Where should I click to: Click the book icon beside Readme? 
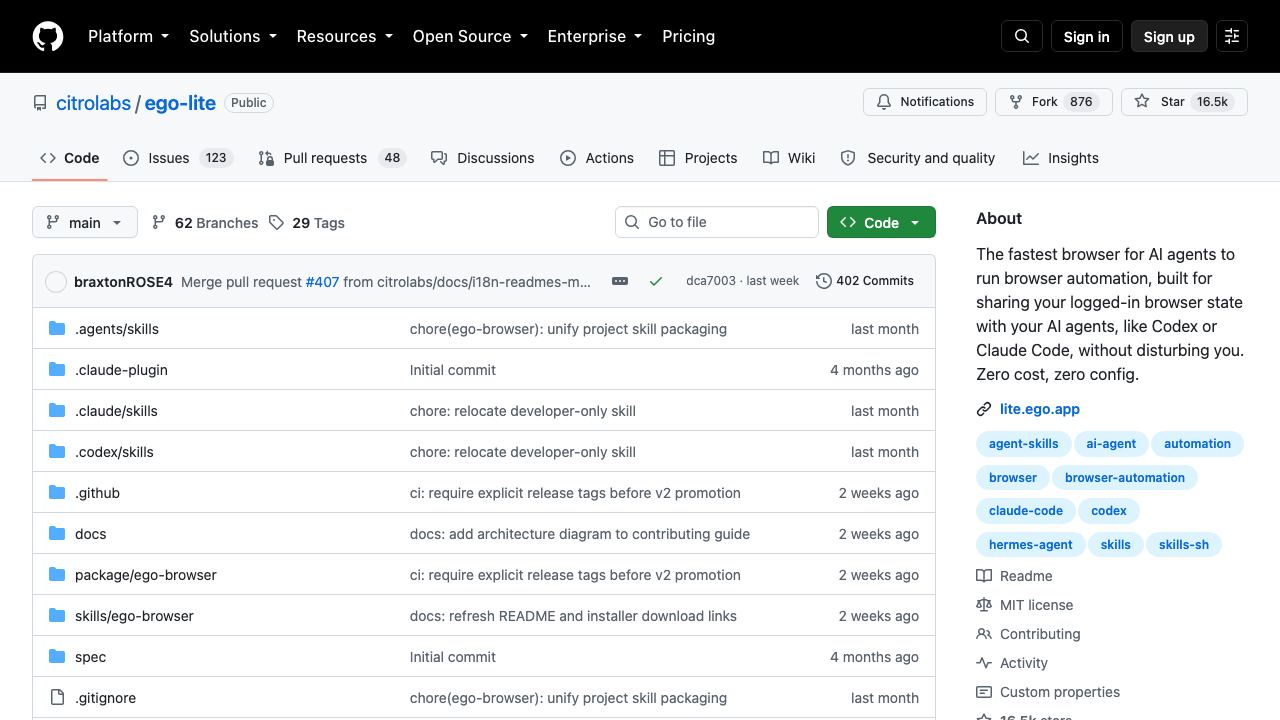click(x=984, y=576)
